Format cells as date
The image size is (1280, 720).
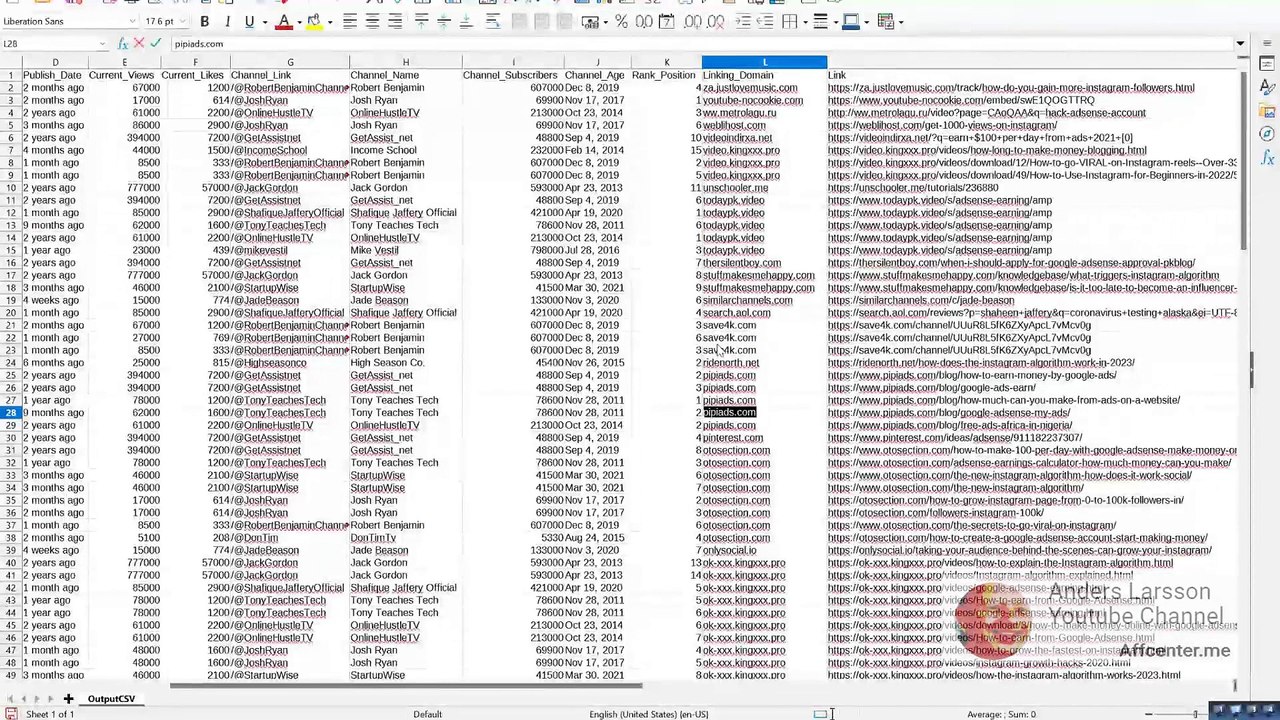coord(667,21)
